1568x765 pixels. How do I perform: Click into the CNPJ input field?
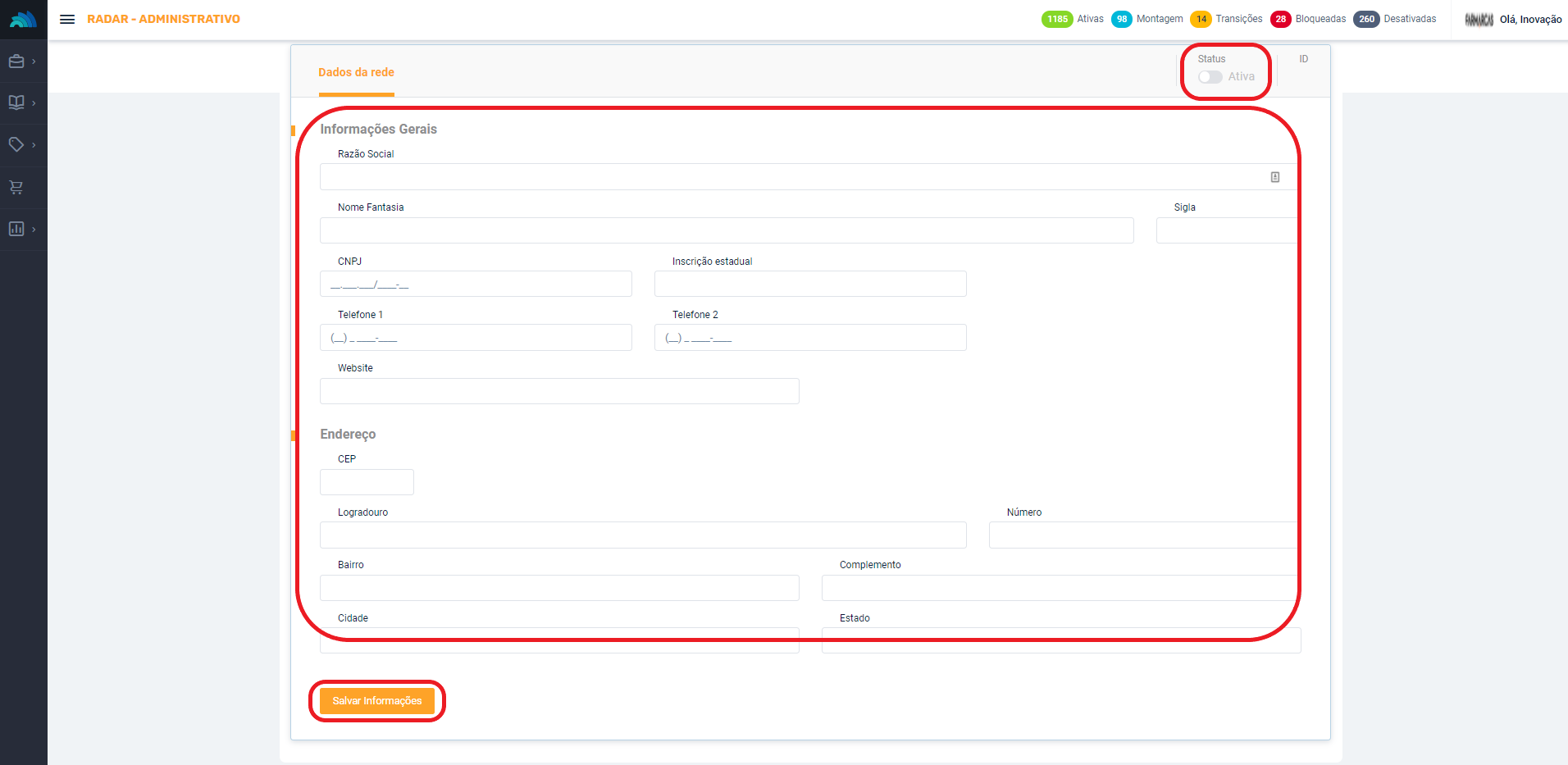tap(476, 285)
